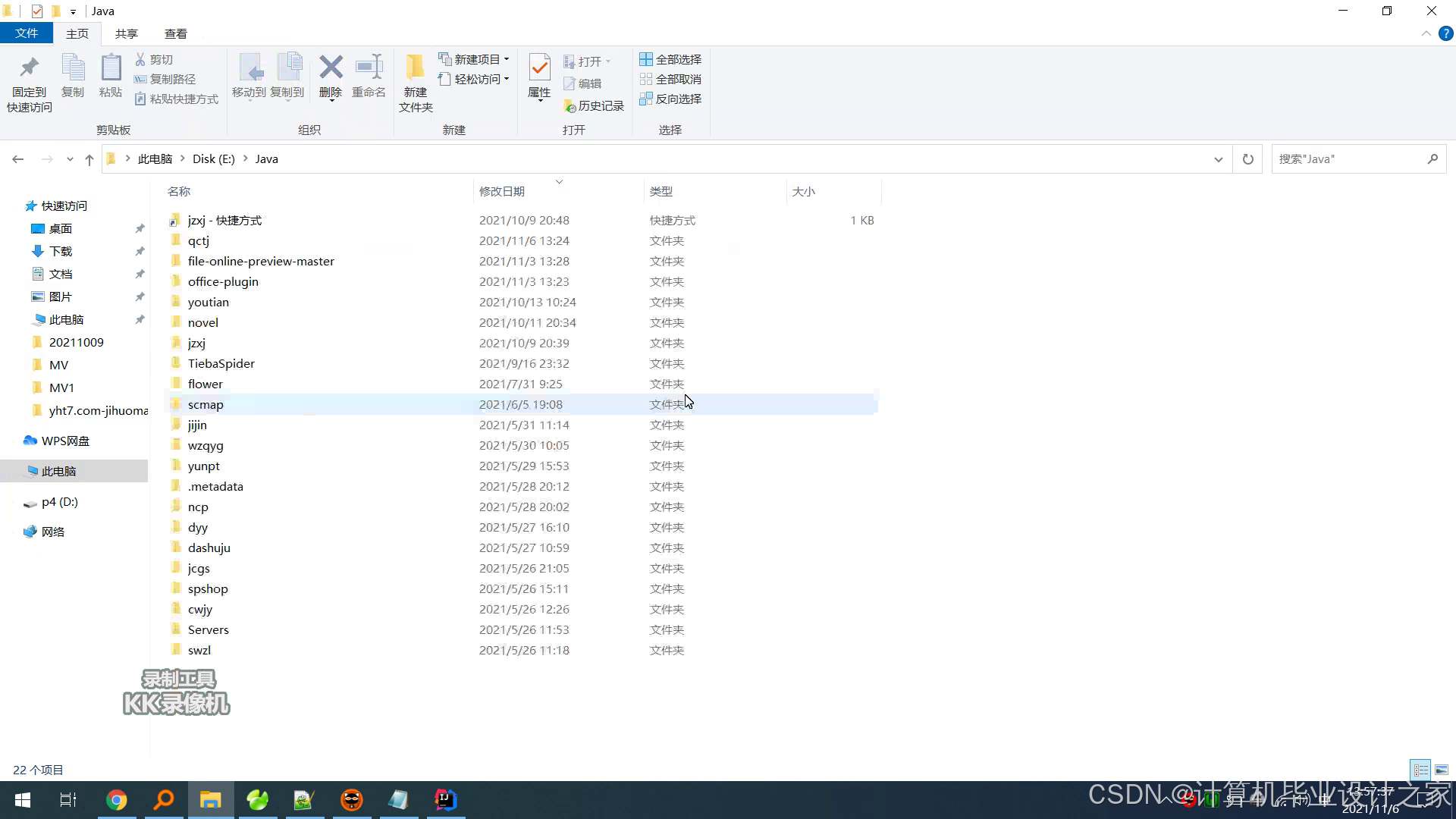Click Select All (全部选择) option
Screen dimensions: 1456x819
(670, 59)
